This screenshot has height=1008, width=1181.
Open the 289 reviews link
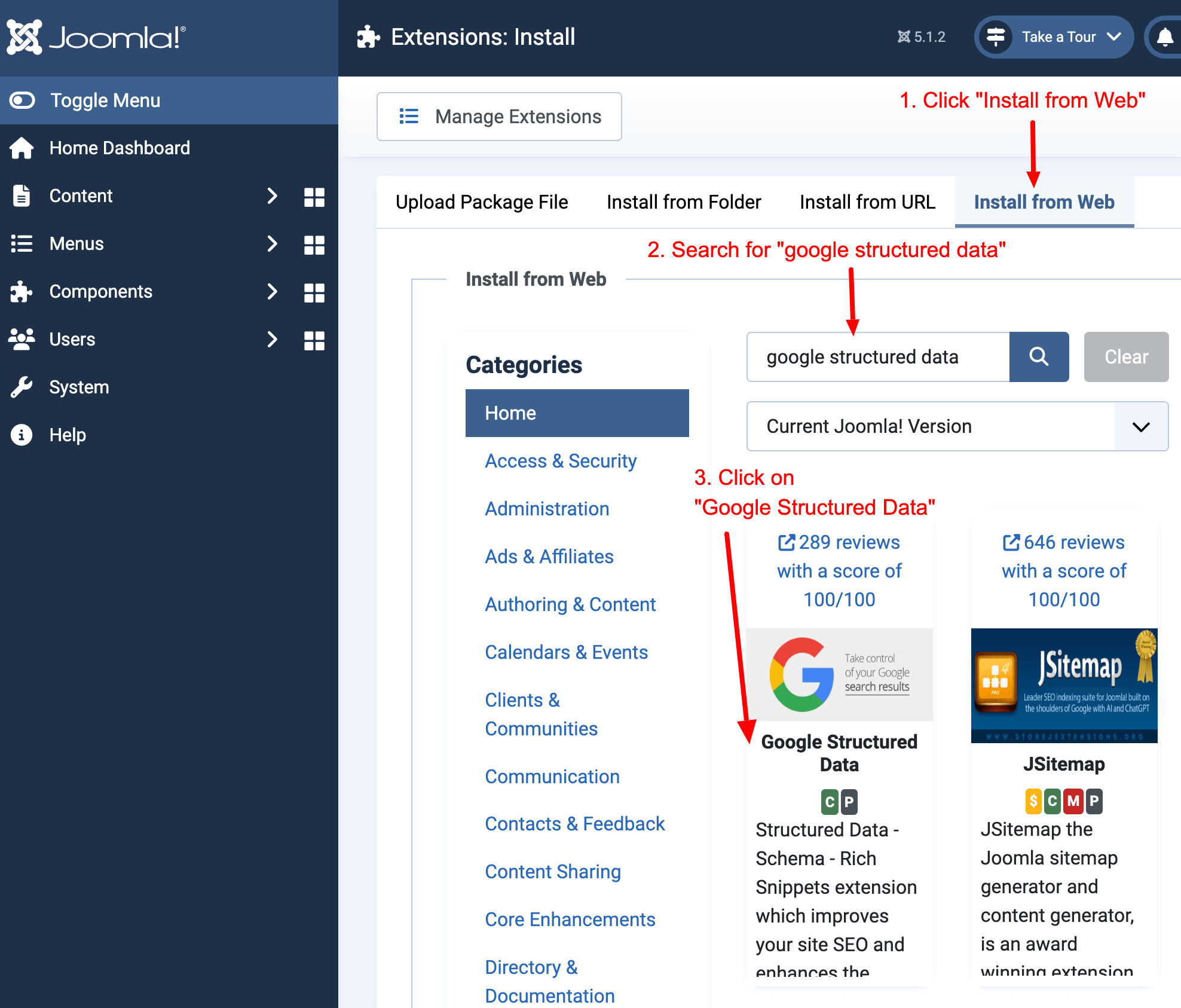[x=839, y=571]
